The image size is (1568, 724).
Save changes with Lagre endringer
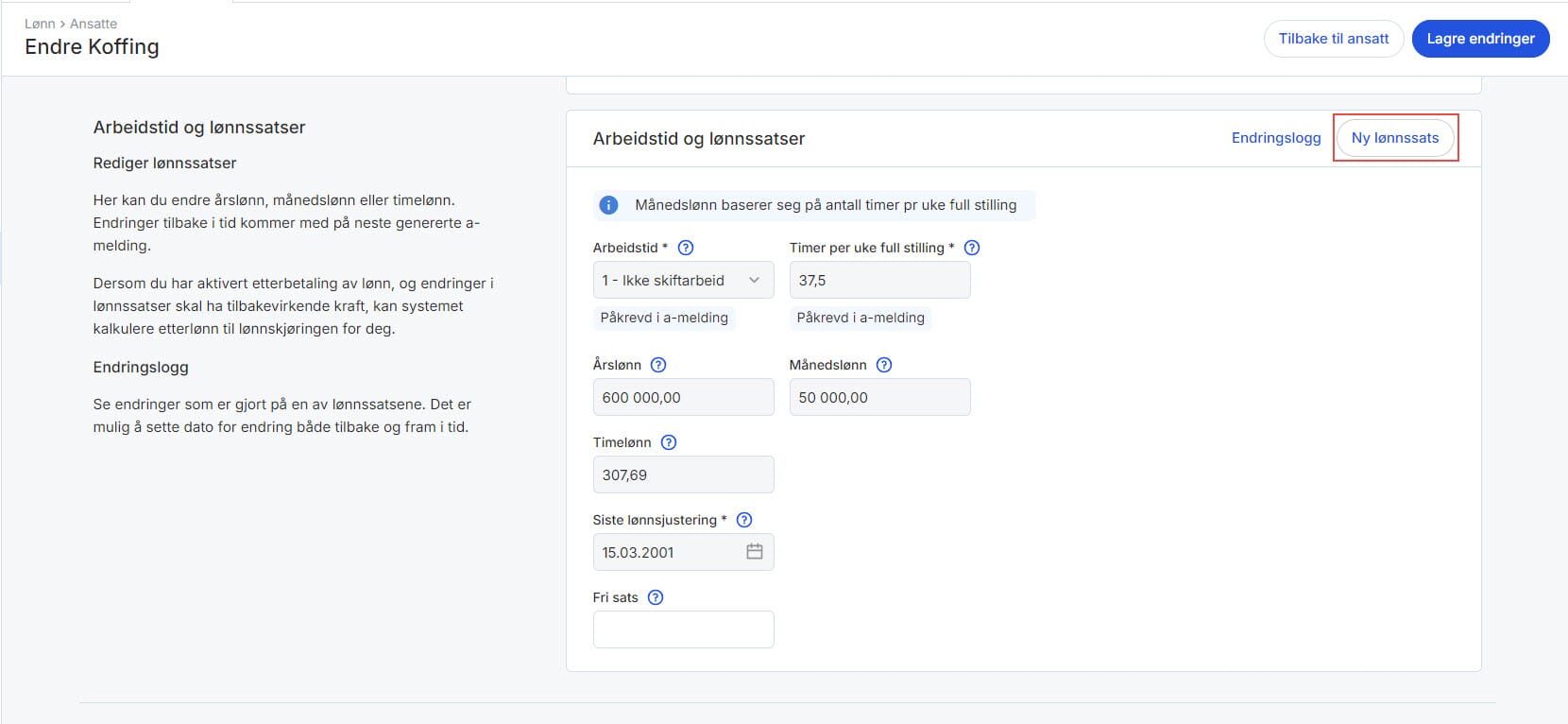[x=1479, y=39]
